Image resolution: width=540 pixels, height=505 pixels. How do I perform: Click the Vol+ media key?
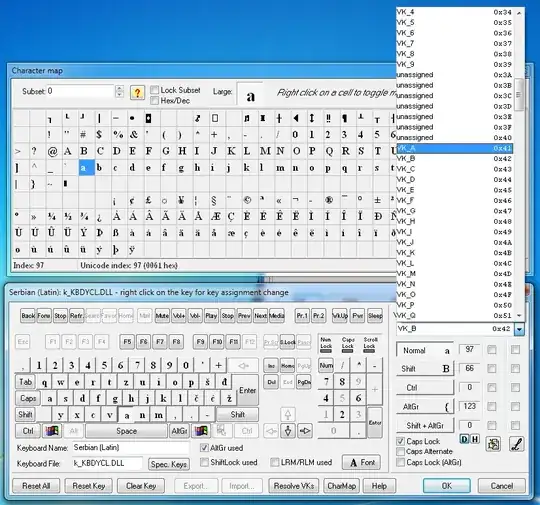(x=179, y=316)
